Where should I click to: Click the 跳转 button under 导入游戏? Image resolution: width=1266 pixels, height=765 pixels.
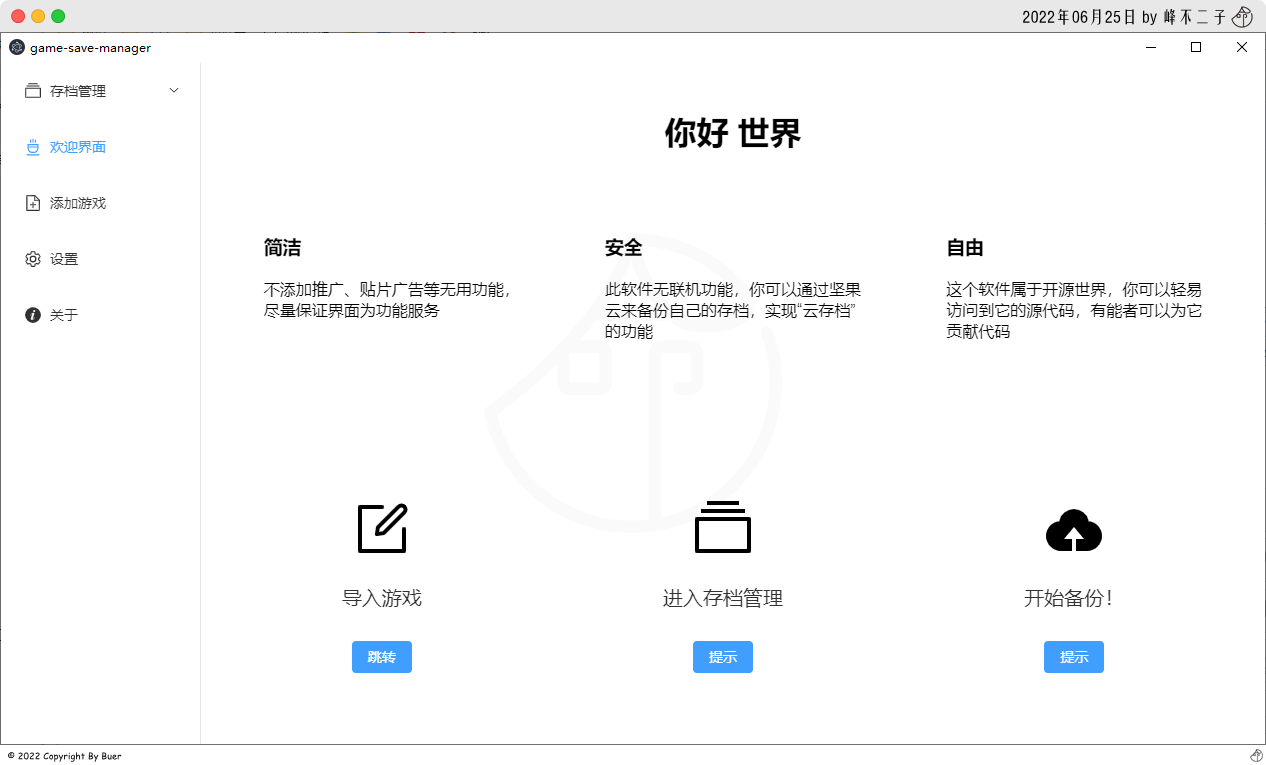[381, 657]
